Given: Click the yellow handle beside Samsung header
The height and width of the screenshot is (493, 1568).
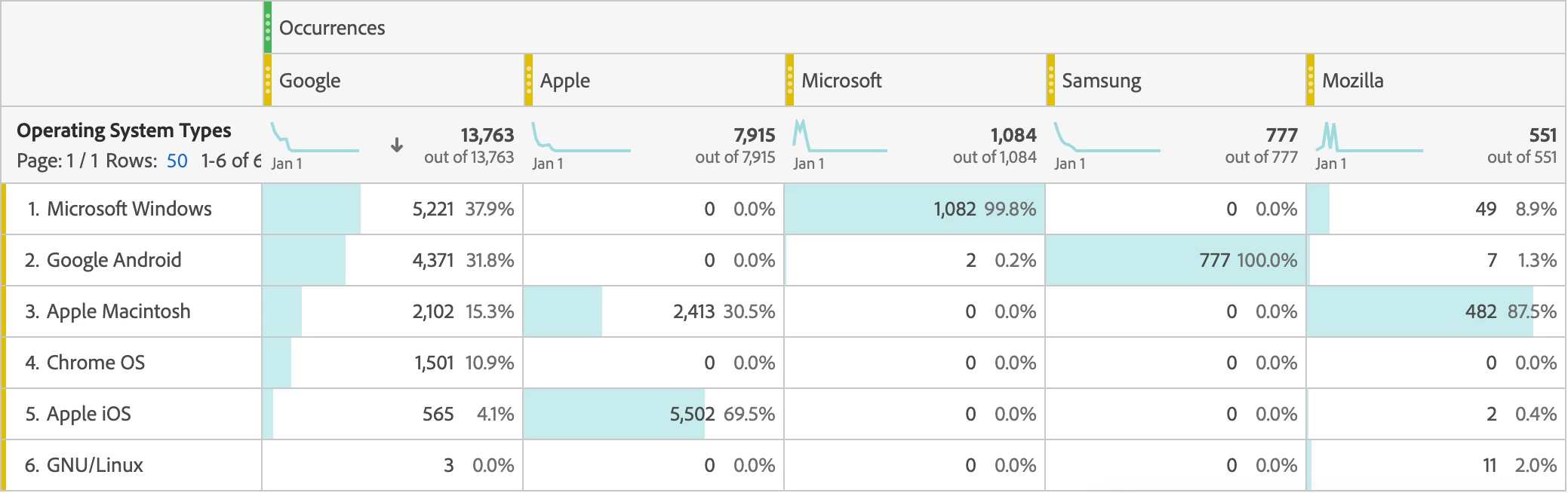Looking at the screenshot, I should [x=1051, y=80].
